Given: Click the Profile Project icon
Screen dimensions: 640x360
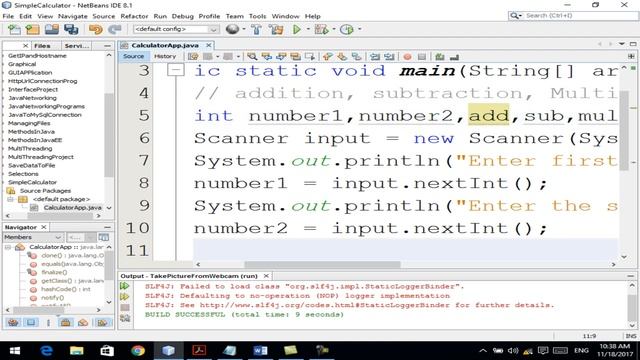Looking at the screenshot, I should coord(347,29).
